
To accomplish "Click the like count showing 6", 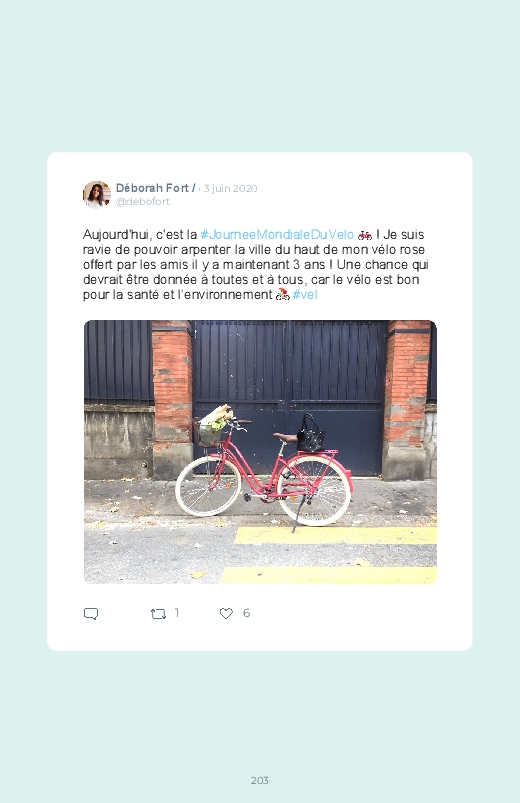I will 246,612.
